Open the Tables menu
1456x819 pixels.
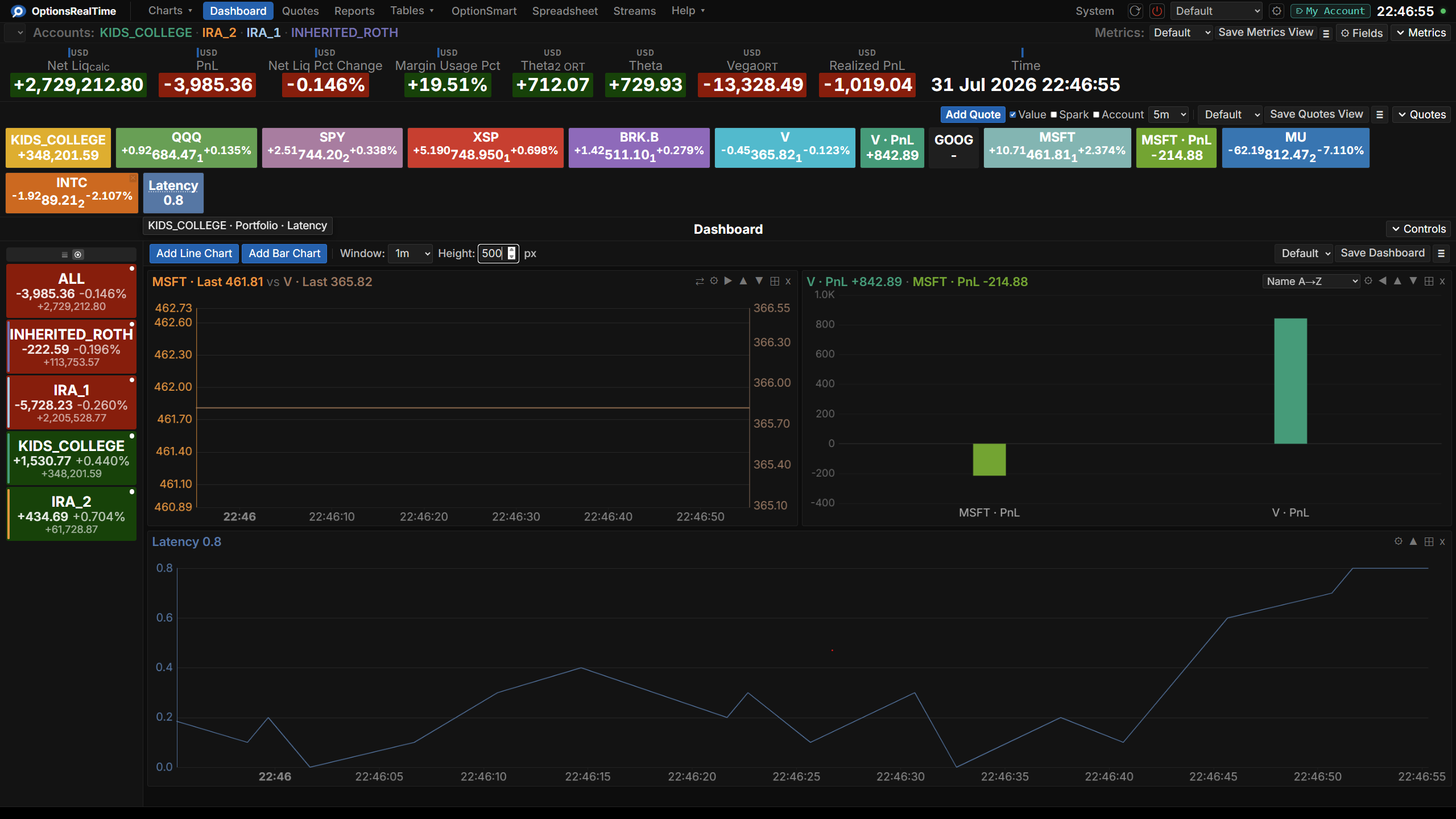412,11
